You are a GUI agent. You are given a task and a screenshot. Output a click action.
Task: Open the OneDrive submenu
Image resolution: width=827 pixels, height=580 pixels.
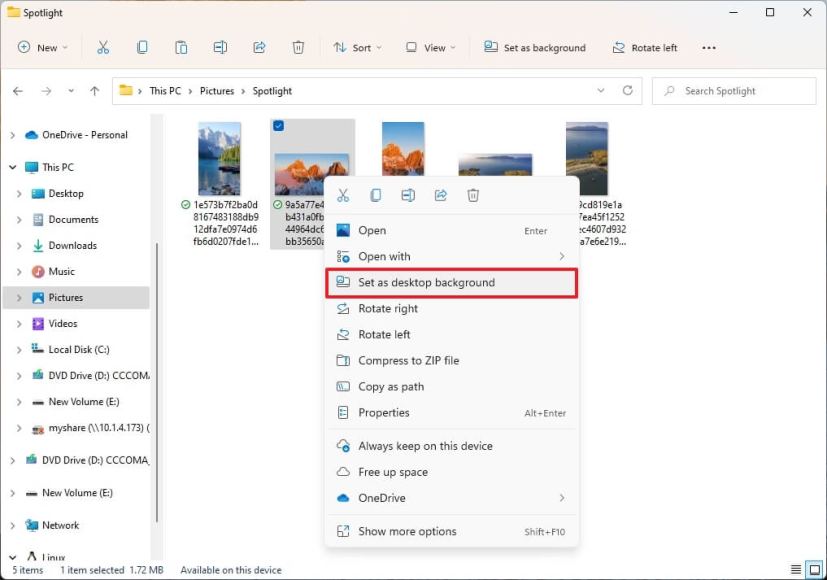[x=451, y=498]
